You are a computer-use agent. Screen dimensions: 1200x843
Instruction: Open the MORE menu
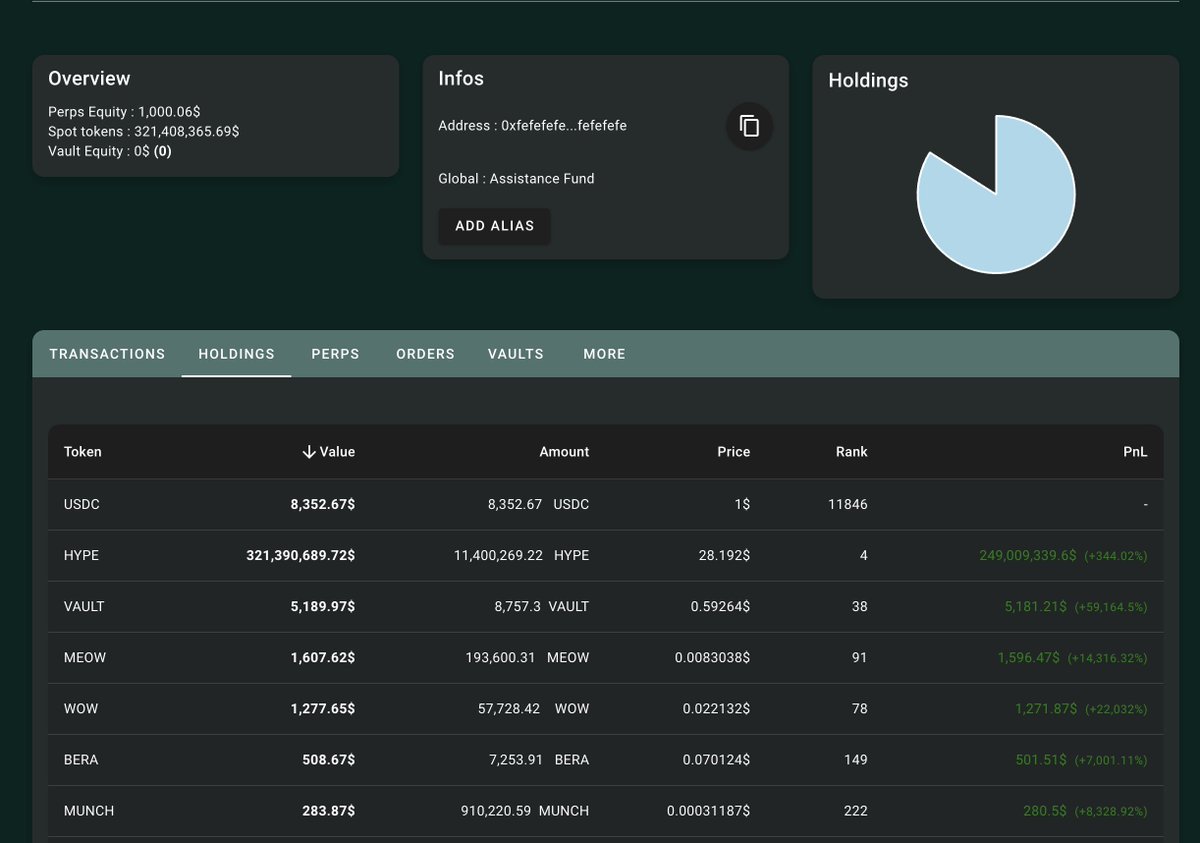pyautogui.click(x=604, y=354)
